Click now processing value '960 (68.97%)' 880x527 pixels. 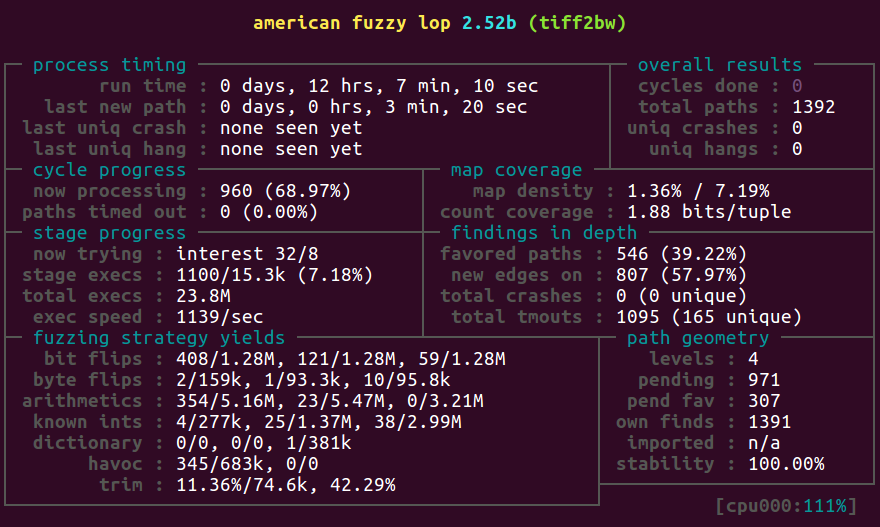286,191
